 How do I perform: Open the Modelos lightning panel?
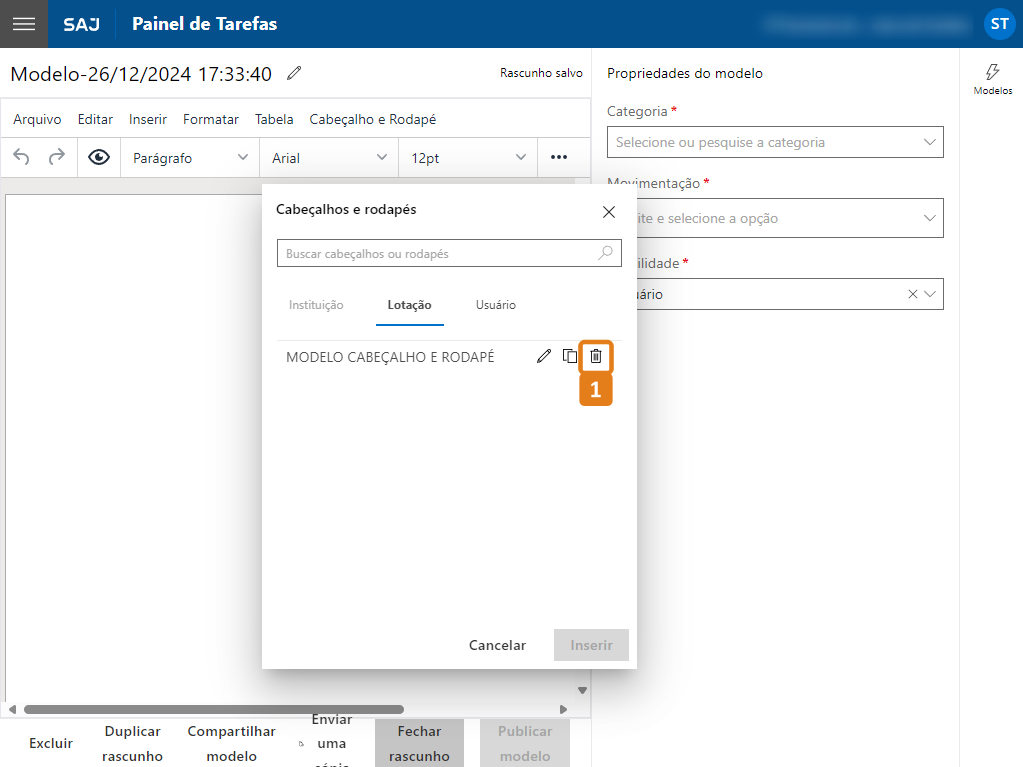click(992, 79)
